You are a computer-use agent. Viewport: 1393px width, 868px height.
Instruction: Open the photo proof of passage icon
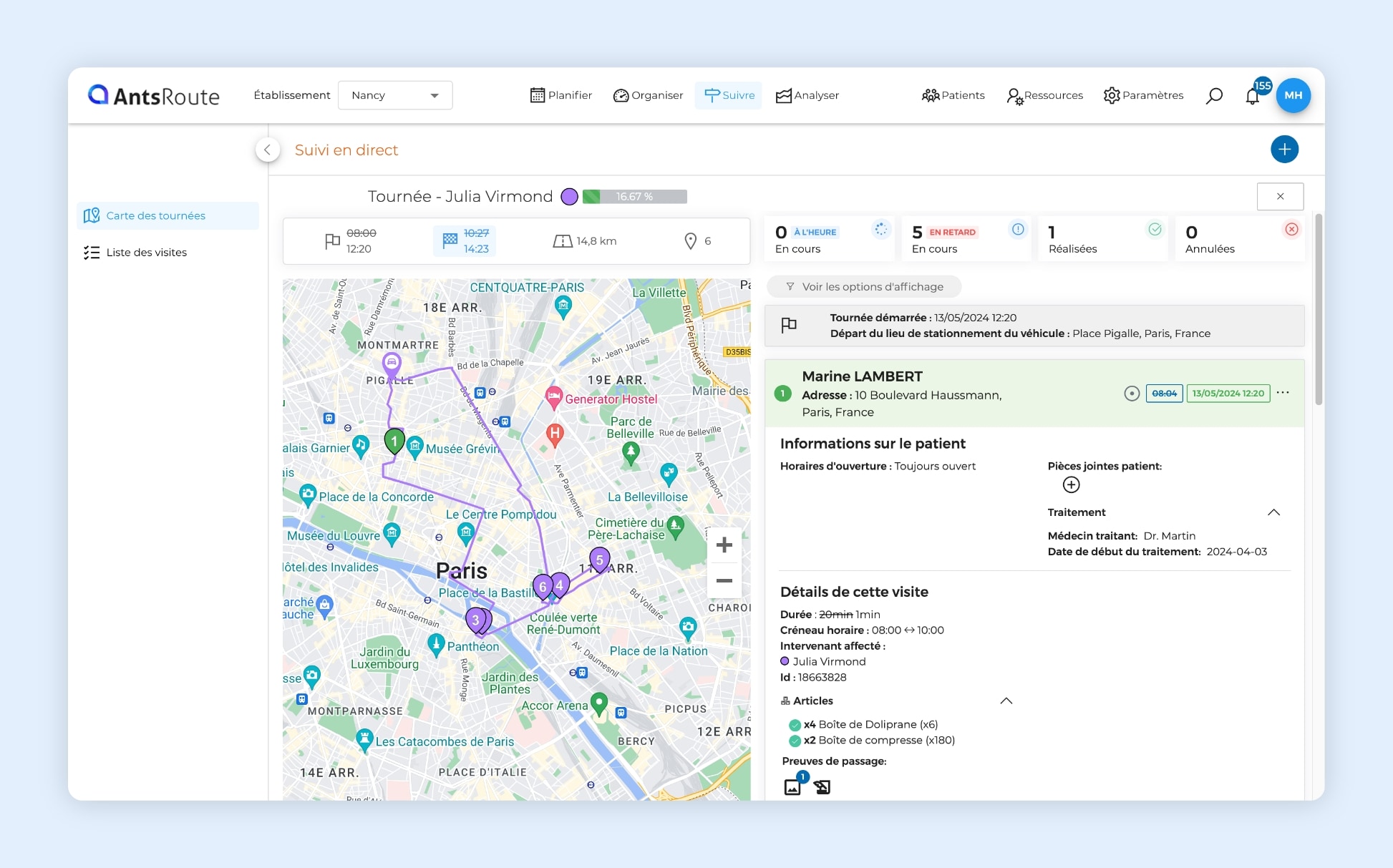pyautogui.click(x=792, y=786)
